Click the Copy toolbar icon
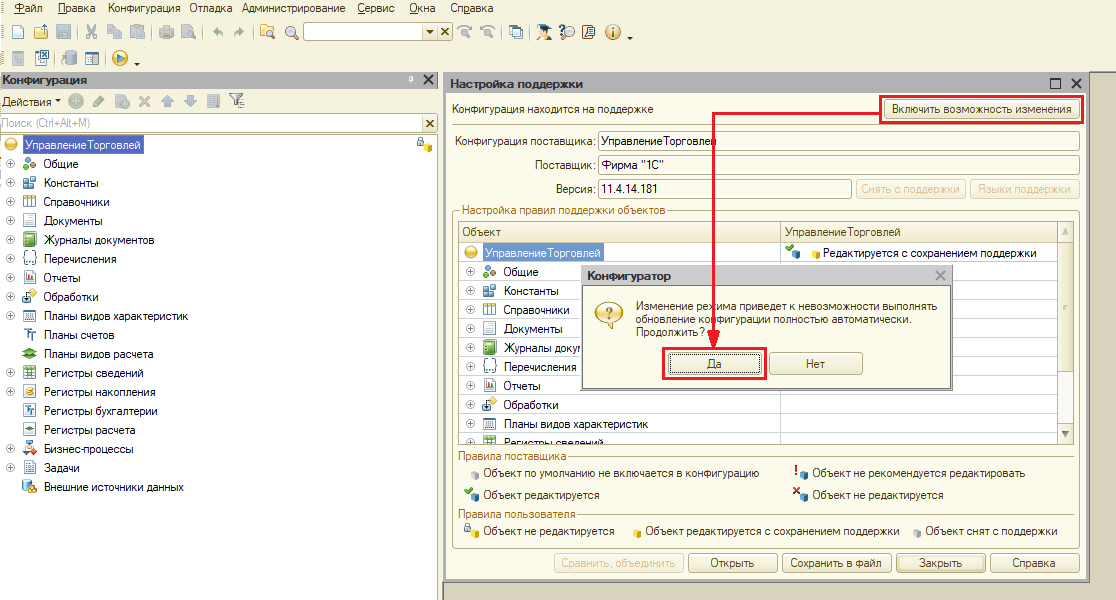Image resolution: width=1116 pixels, height=600 pixels. click(x=114, y=32)
